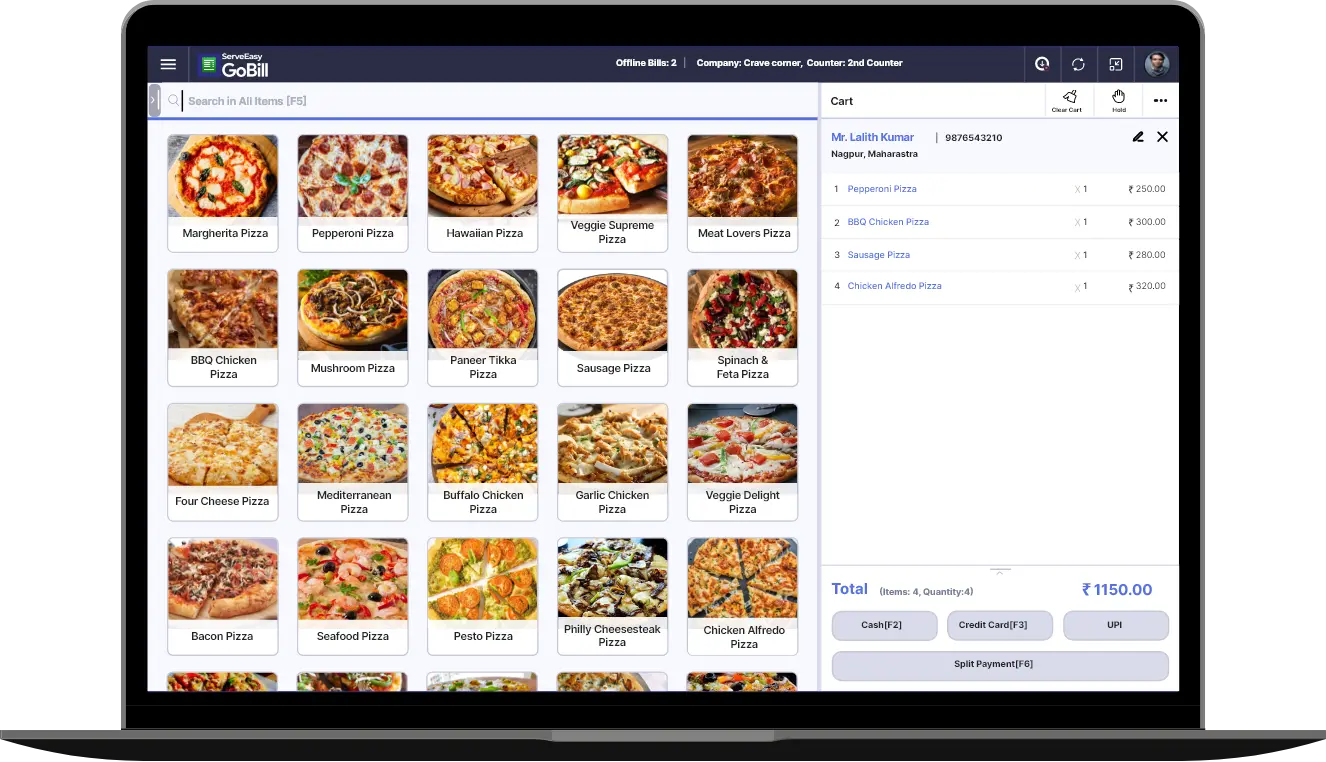1326x762 pixels.
Task: Click the minimize-window icon in header
Action: 1116,64
